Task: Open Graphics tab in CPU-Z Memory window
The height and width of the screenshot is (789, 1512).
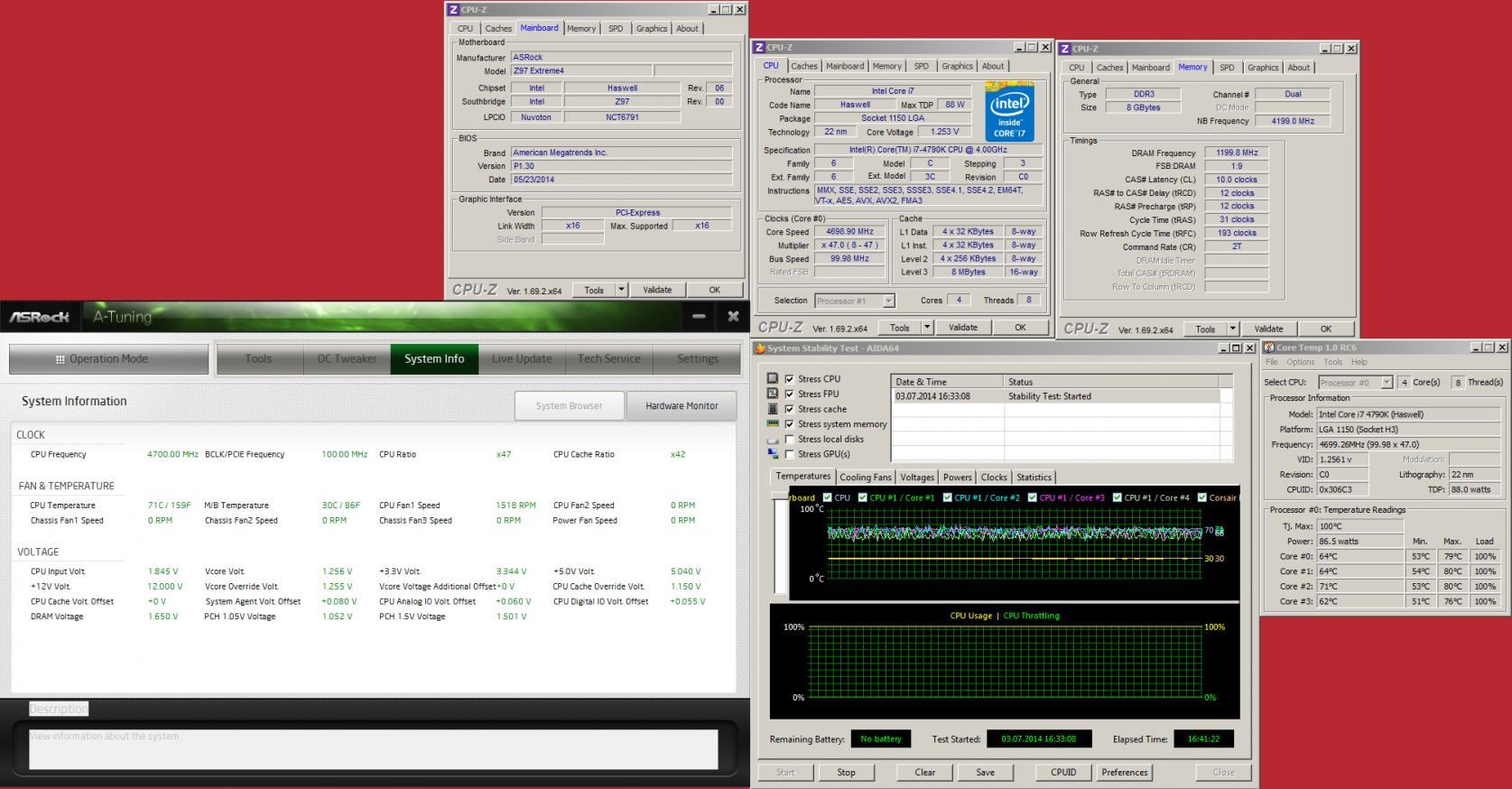Action: (1263, 68)
